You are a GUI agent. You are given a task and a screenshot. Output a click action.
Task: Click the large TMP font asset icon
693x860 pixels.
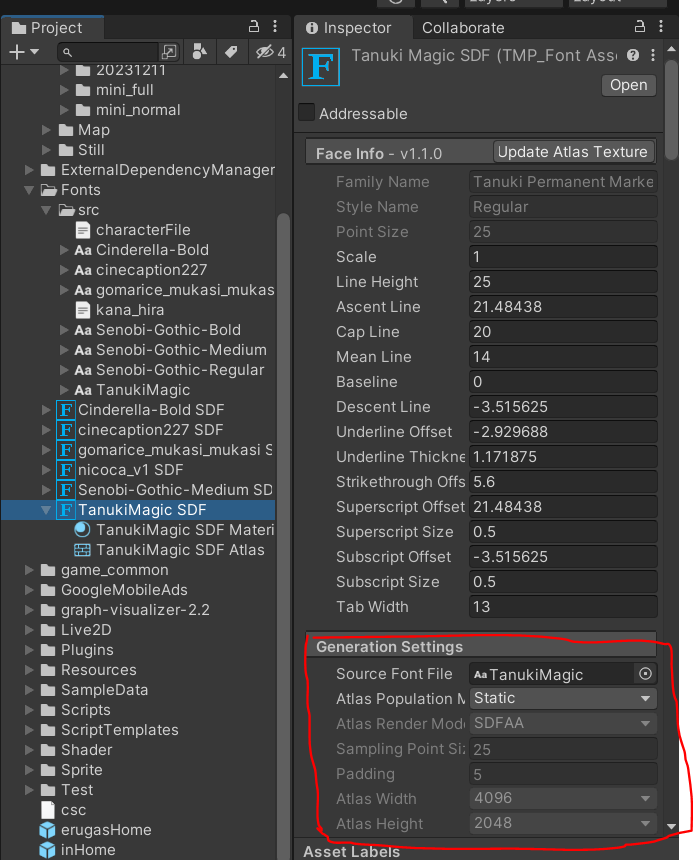point(321,67)
